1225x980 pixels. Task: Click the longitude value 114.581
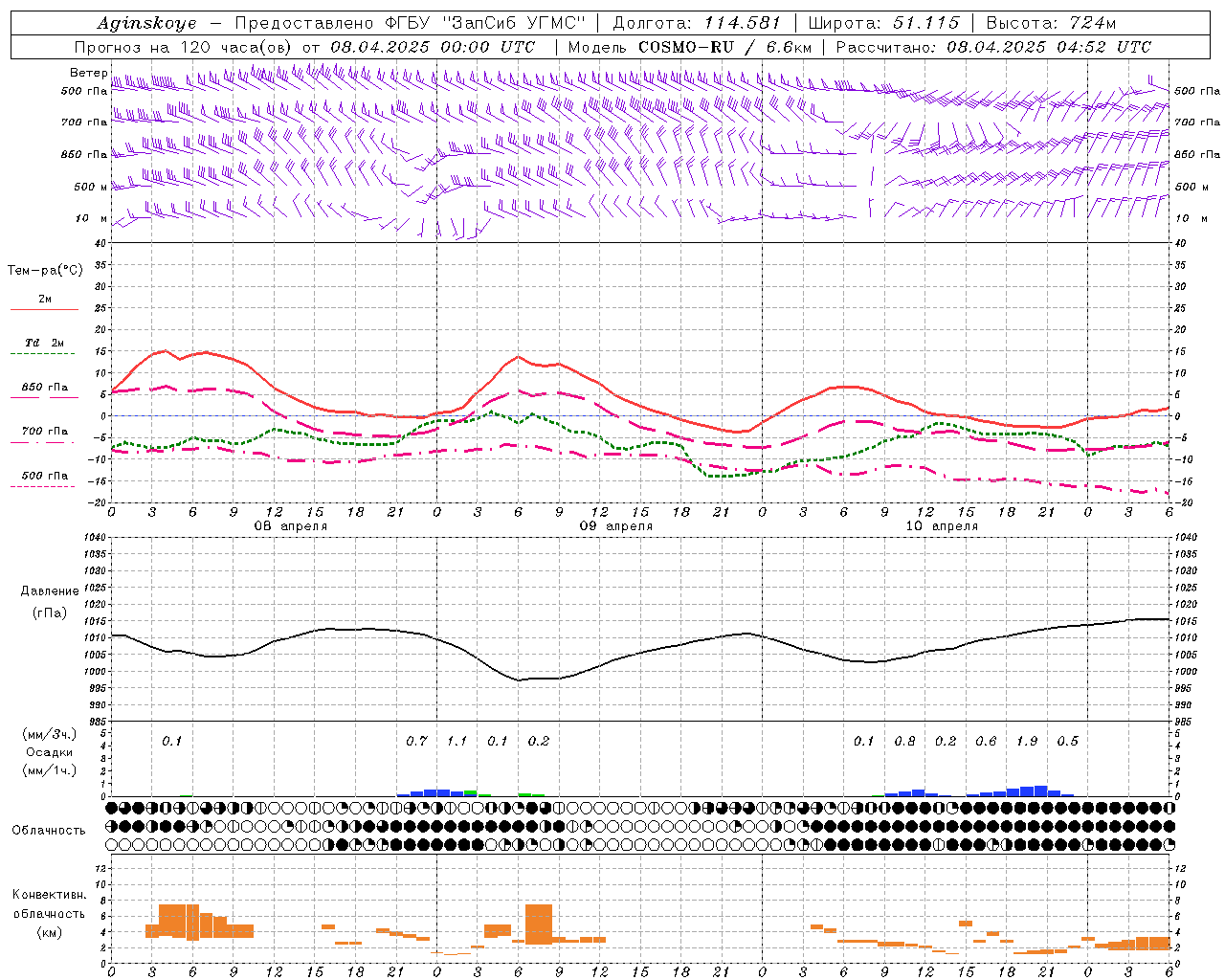(x=742, y=23)
